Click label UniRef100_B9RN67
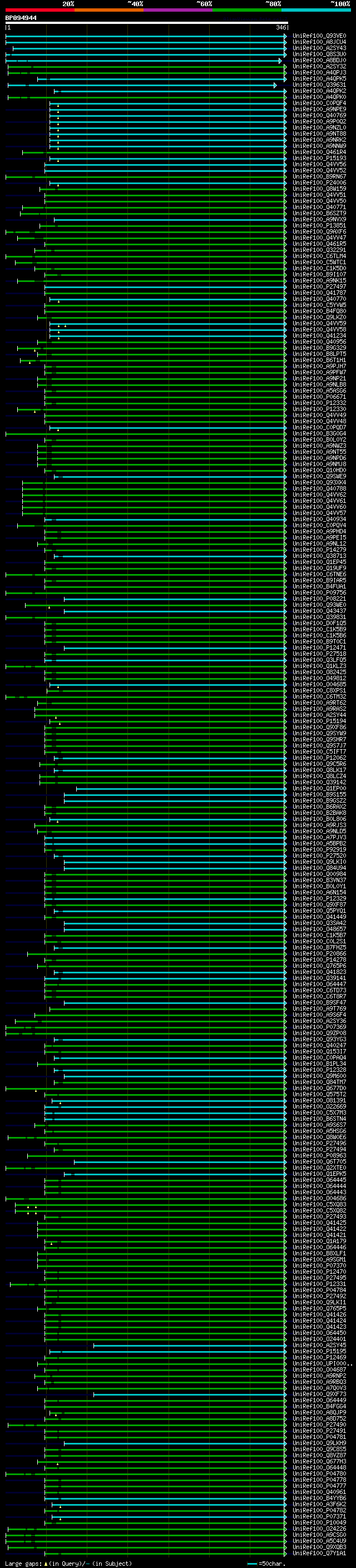356x1568 pixels. click(319, 176)
